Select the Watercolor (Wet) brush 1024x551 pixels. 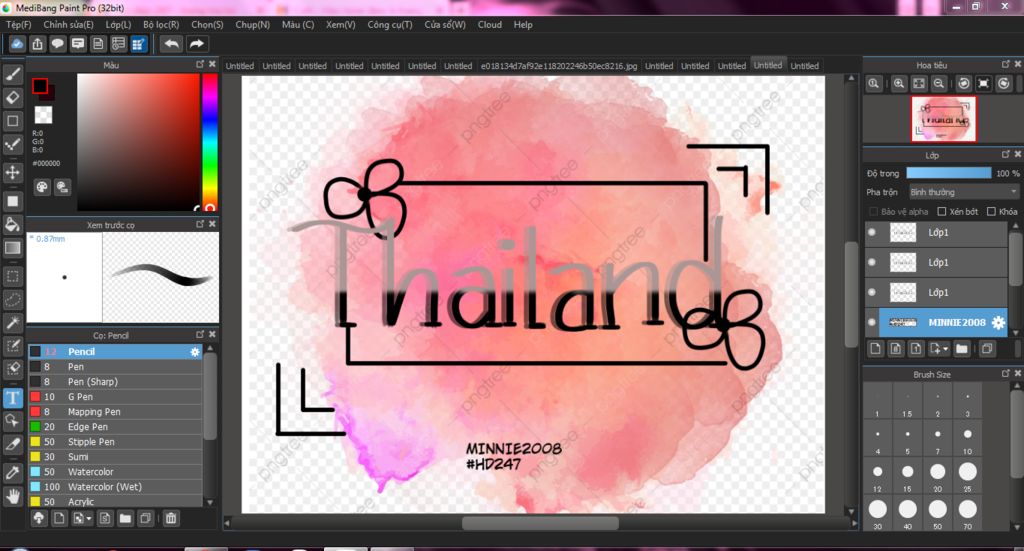(x=115, y=487)
